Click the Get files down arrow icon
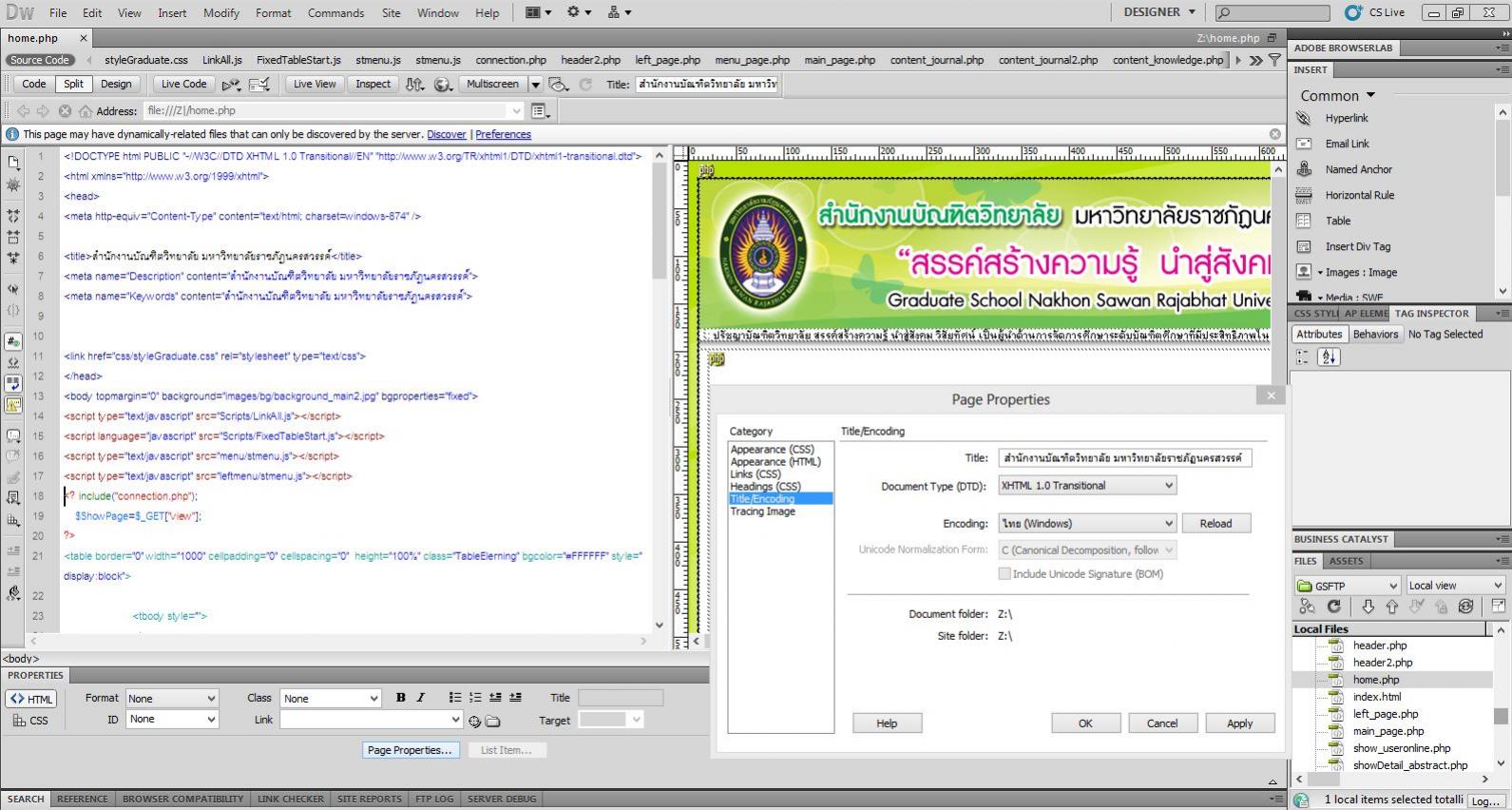 click(1368, 606)
